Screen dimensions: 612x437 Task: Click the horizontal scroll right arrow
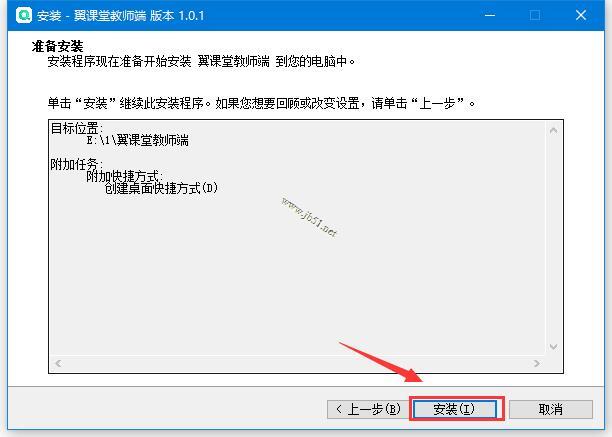(x=537, y=363)
